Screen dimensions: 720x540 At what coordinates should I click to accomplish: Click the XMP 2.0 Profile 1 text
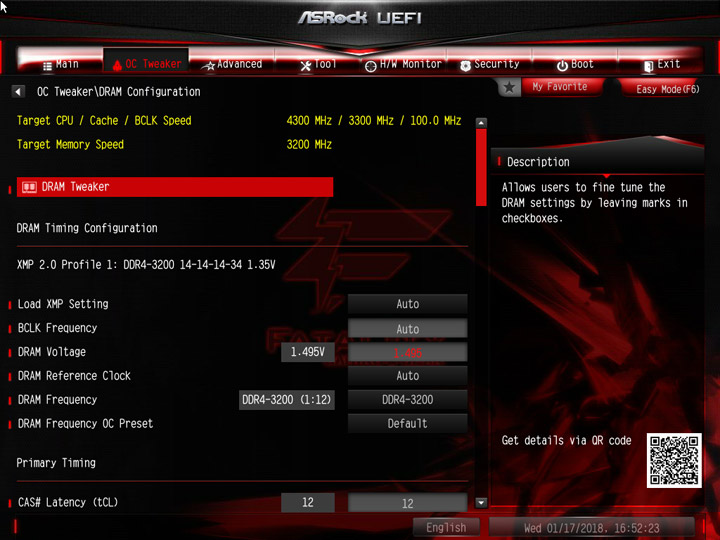(x=146, y=264)
